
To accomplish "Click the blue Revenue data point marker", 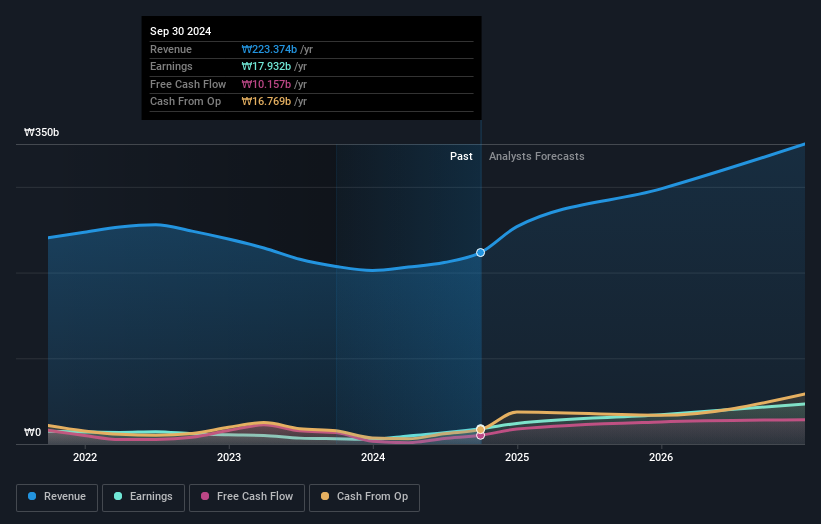I will (x=480, y=253).
